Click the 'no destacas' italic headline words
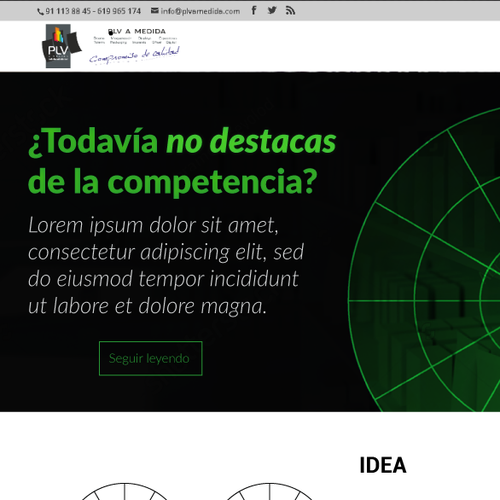500x500 pixels. coord(251,141)
